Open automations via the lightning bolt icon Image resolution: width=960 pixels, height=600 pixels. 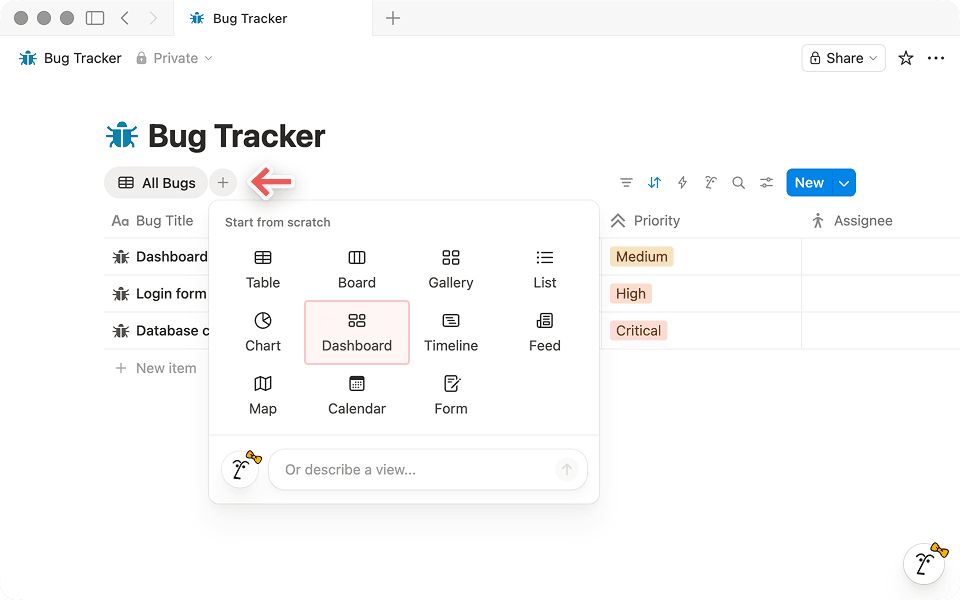[682, 182]
